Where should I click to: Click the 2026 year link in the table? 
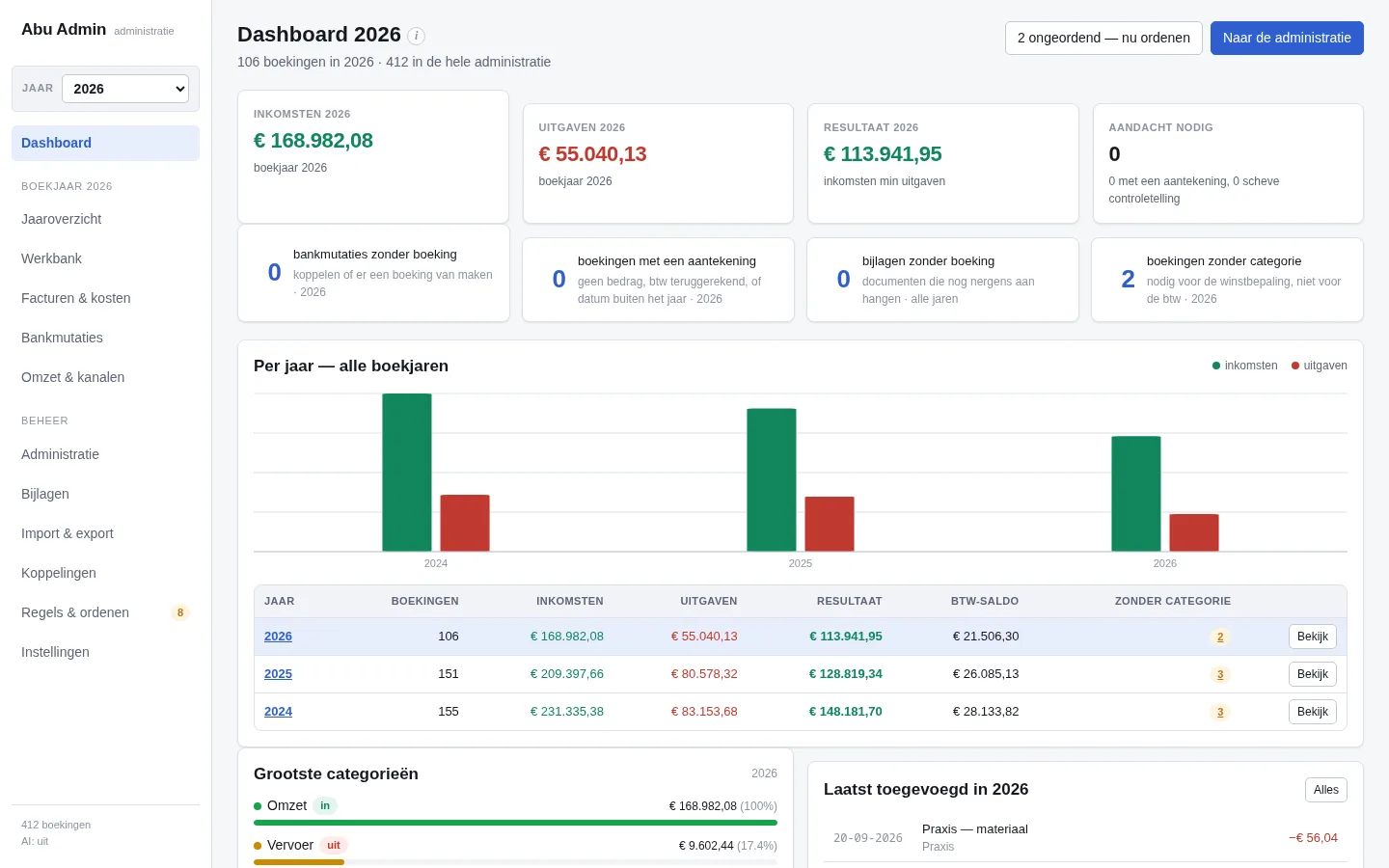(278, 637)
